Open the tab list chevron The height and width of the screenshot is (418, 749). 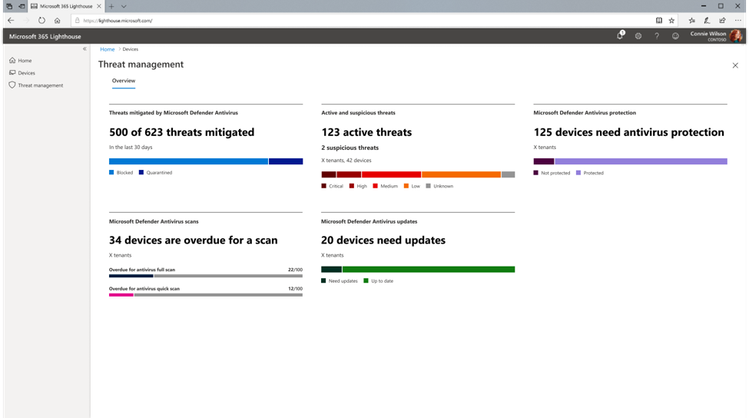tap(124, 6)
